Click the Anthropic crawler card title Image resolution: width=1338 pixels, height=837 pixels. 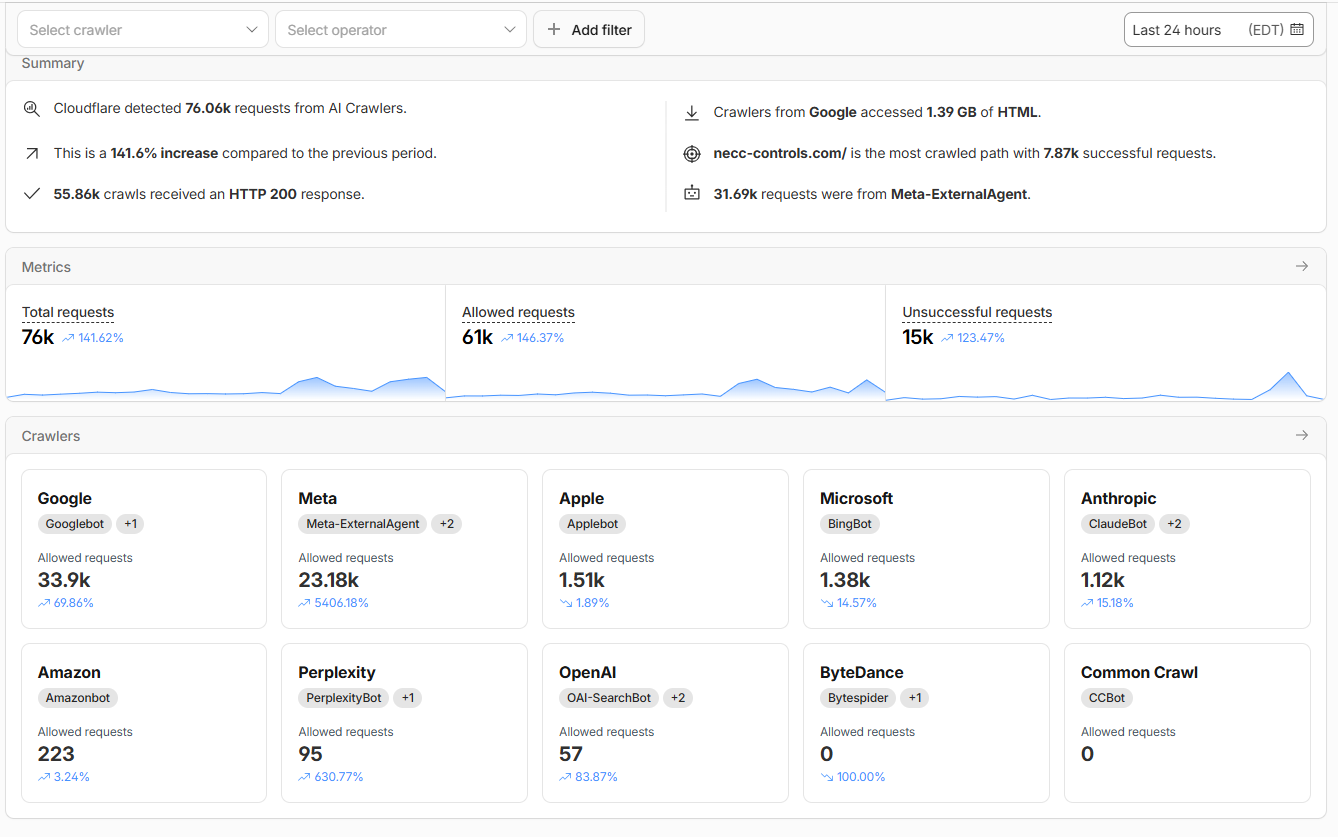coord(1119,498)
